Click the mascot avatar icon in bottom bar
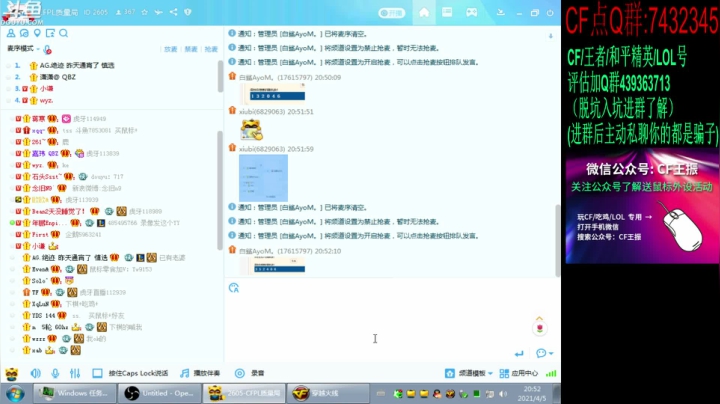720x404 pixels. coord(11,374)
